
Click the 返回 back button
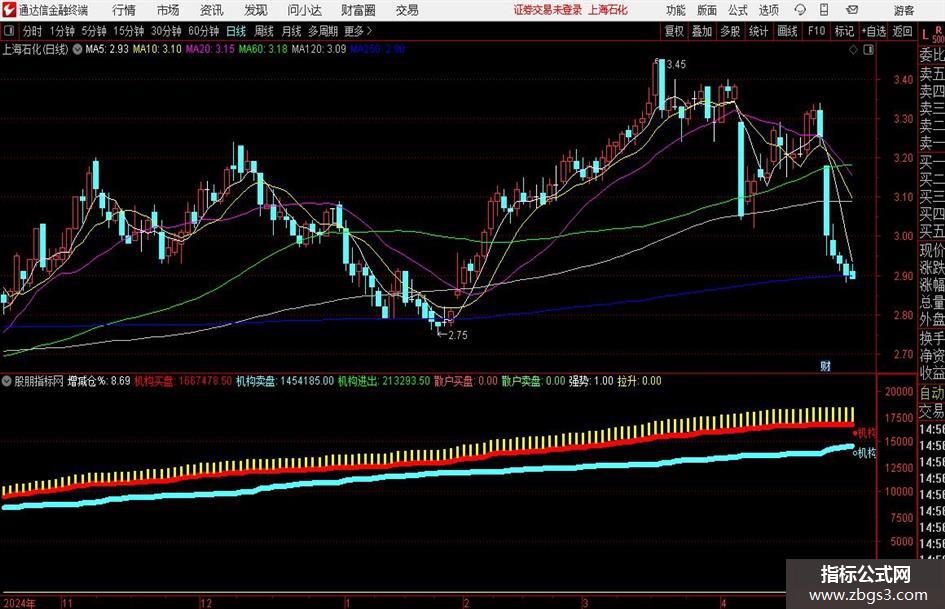click(902, 31)
